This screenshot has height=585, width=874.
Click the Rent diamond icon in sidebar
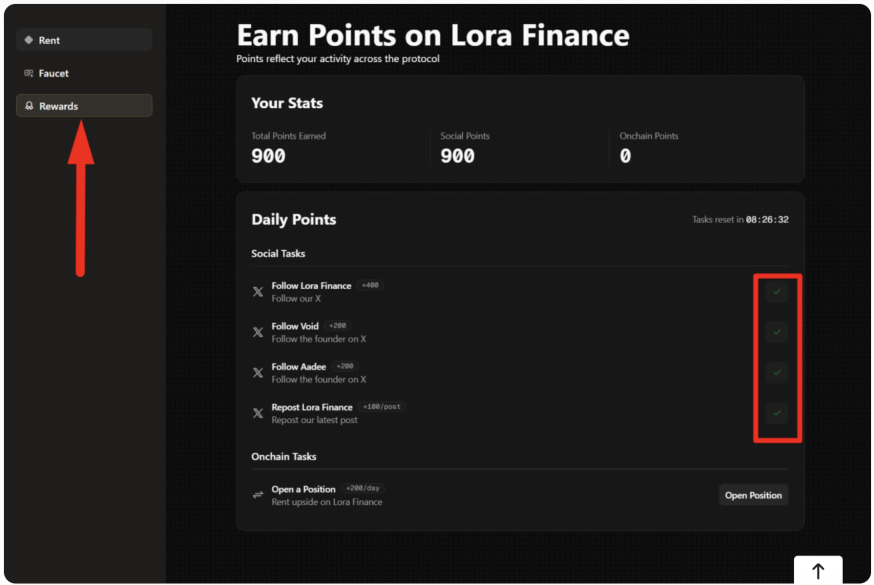(x=28, y=40)
